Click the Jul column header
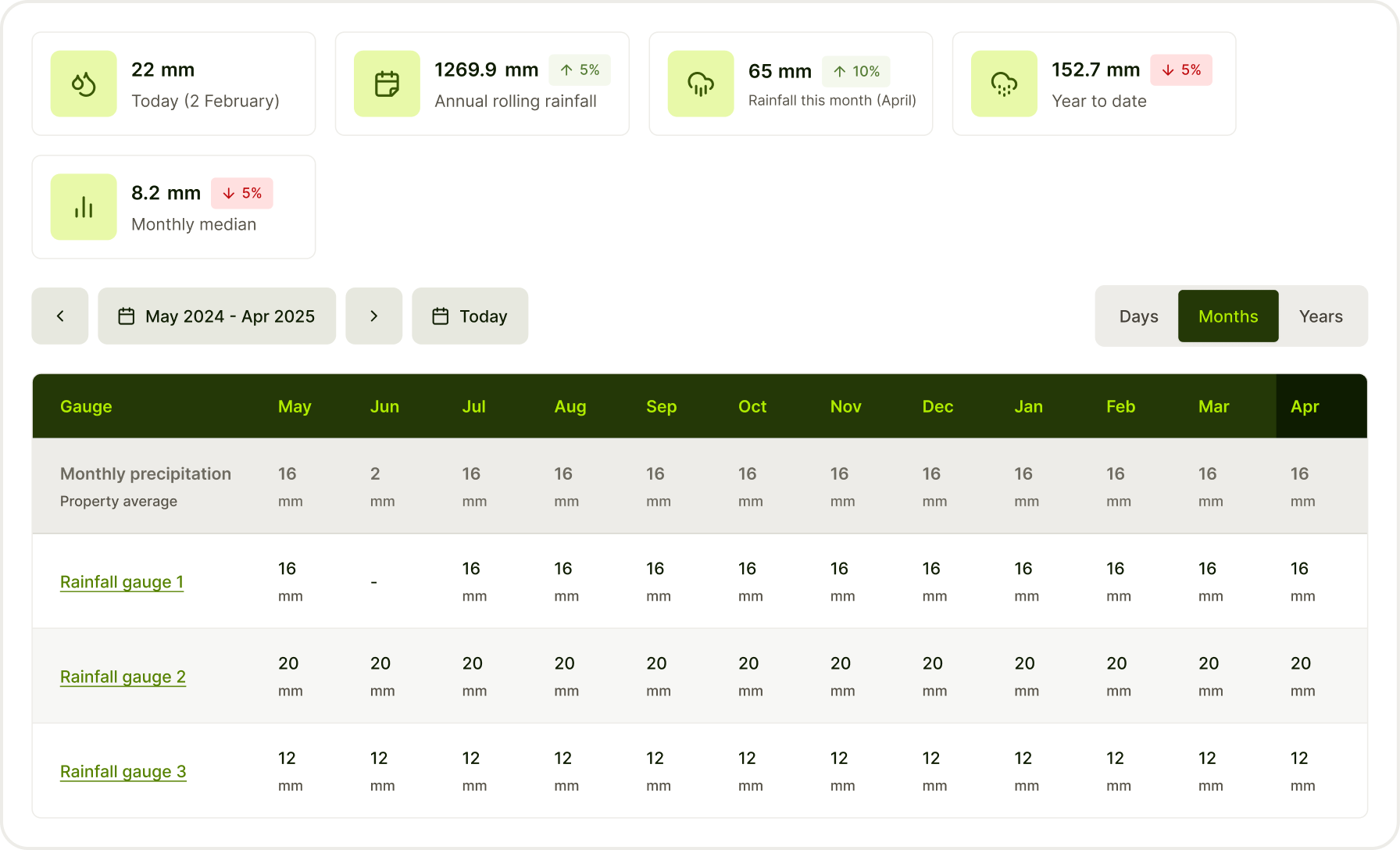This screenshot has height=850, width=1400. click(473, 406)
